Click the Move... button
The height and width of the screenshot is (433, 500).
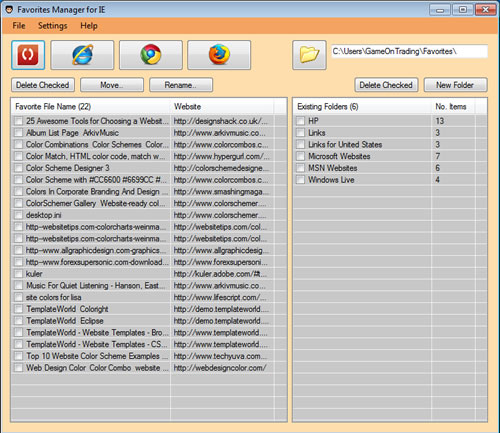point(112,85)
